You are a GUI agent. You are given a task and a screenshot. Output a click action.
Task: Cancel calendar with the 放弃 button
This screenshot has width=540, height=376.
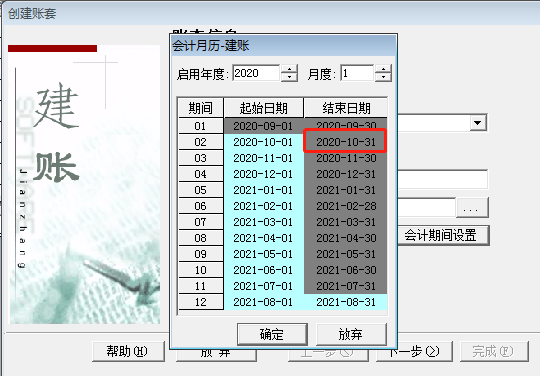351,334
